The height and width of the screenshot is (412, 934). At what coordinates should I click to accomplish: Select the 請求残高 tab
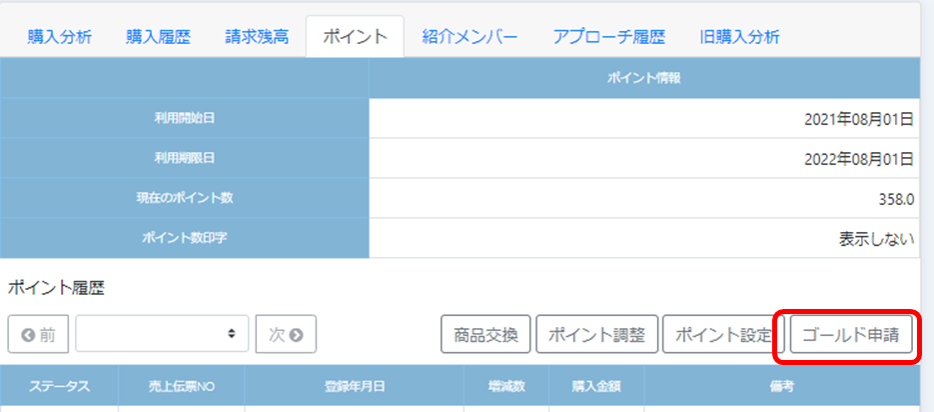(x=257, y=37)
